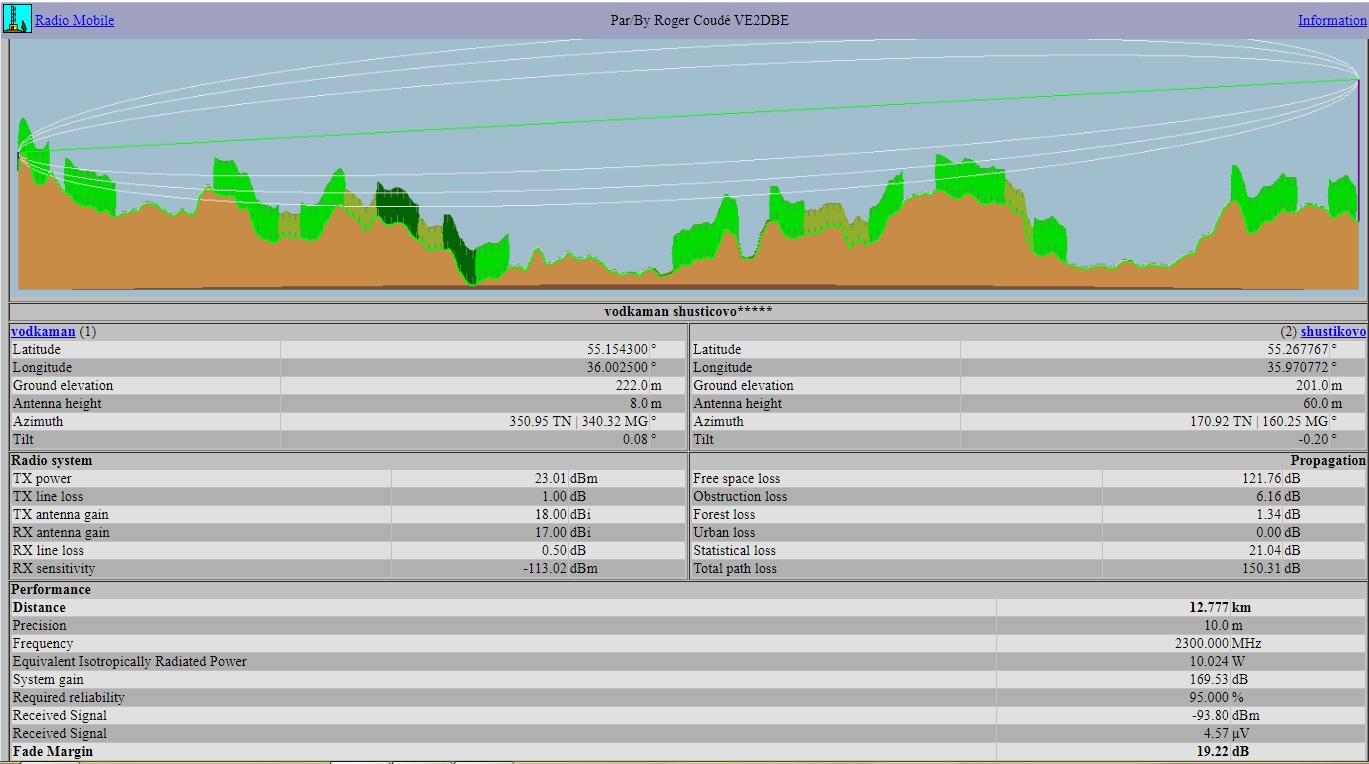Click the "RX sensitivity" row label
1369x764 pixels.
(54, 568)
